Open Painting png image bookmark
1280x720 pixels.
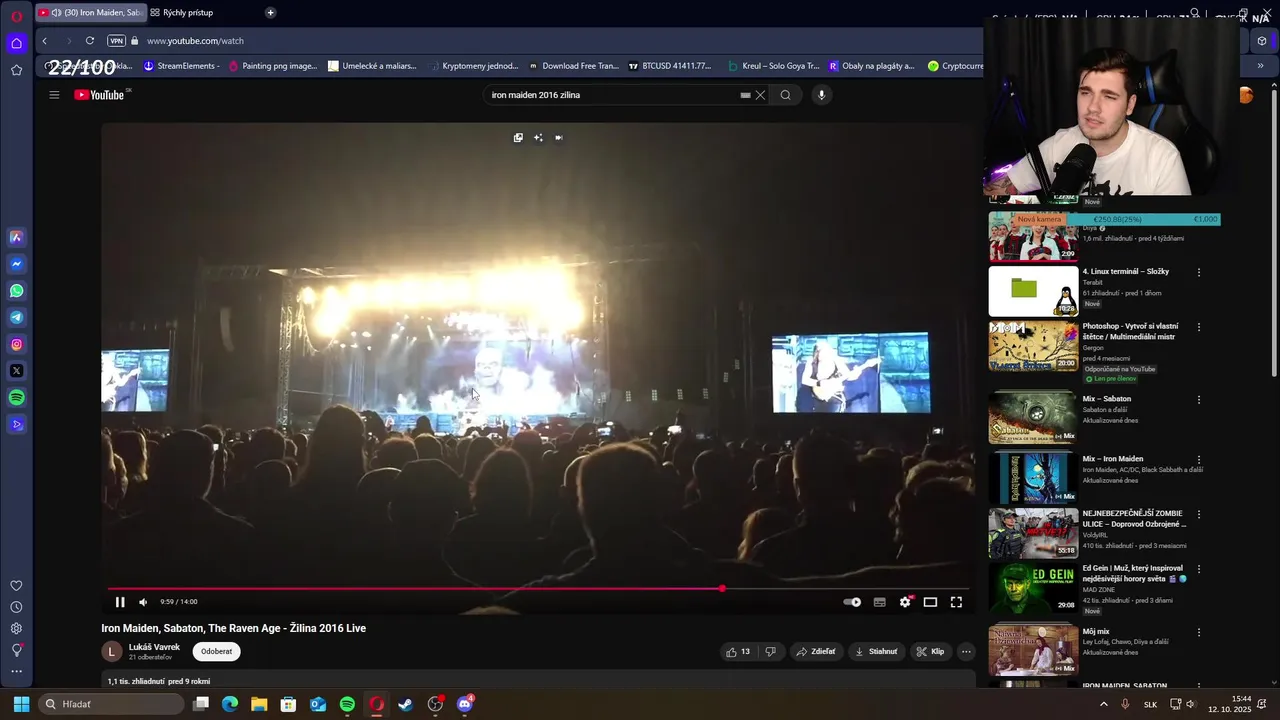pyautogui.click(x=272, y=66)
